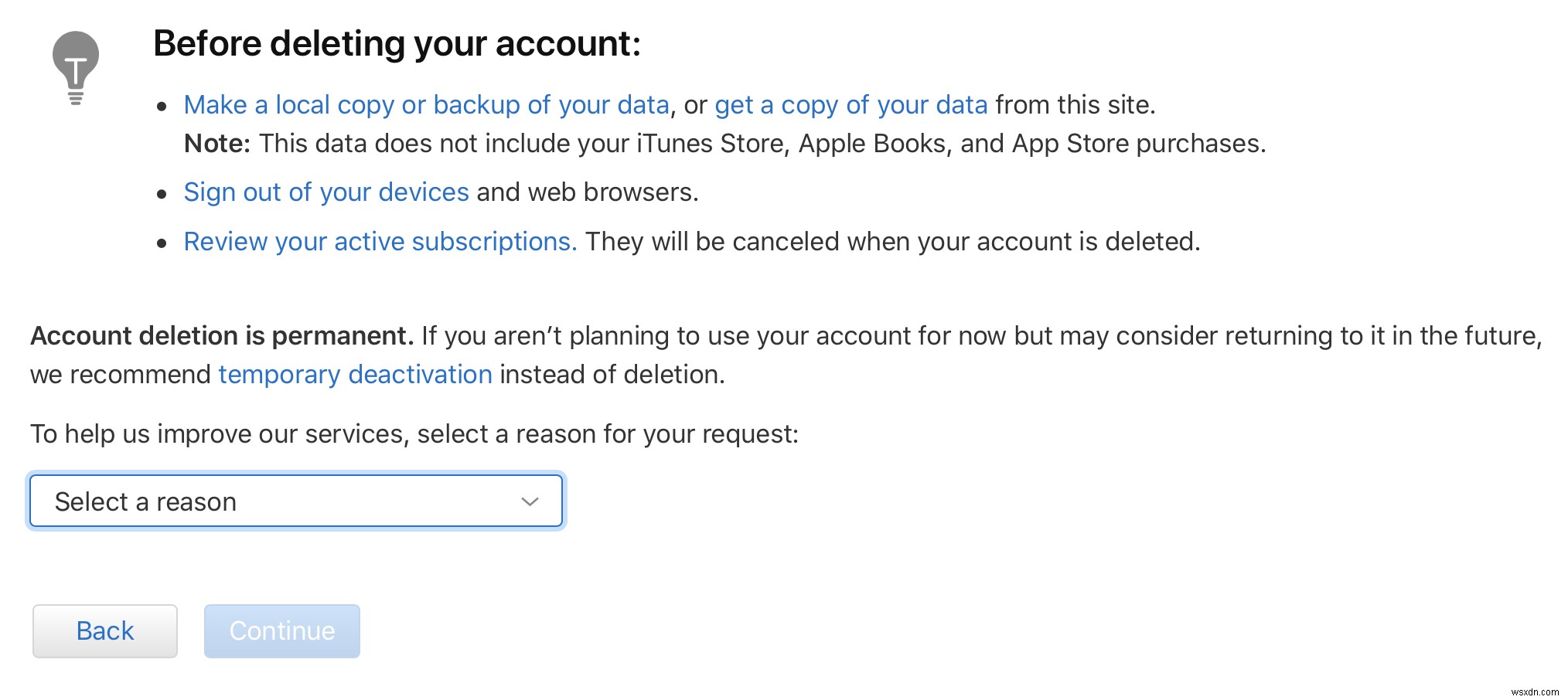The height and width of the screenshot is (700, 1568).
Task: Expand the reason selection combo box
Action: click(296, 501)
